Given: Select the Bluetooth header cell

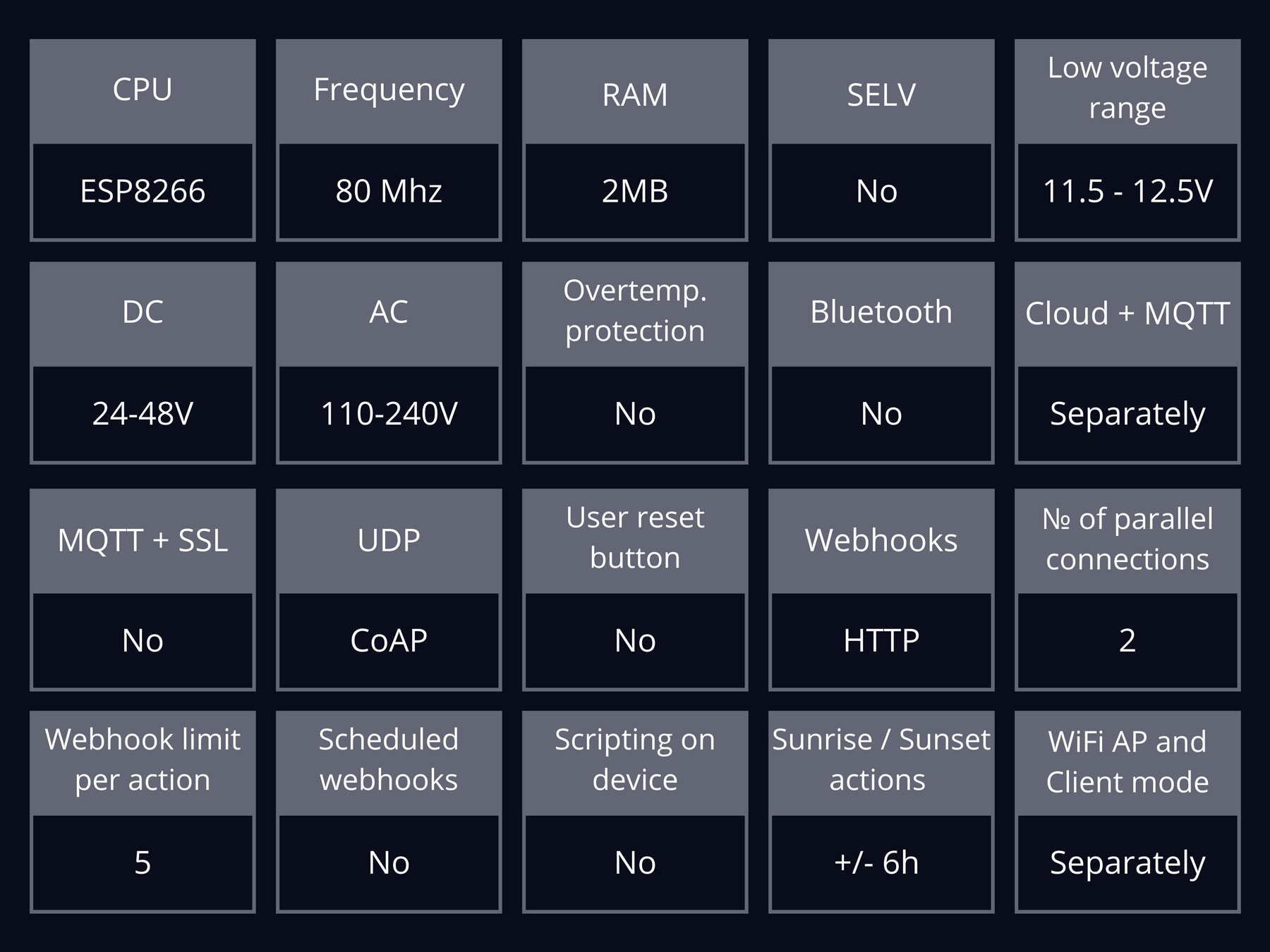Looking at the screenshot, I should pyautogui.click(x=881, y=313).
